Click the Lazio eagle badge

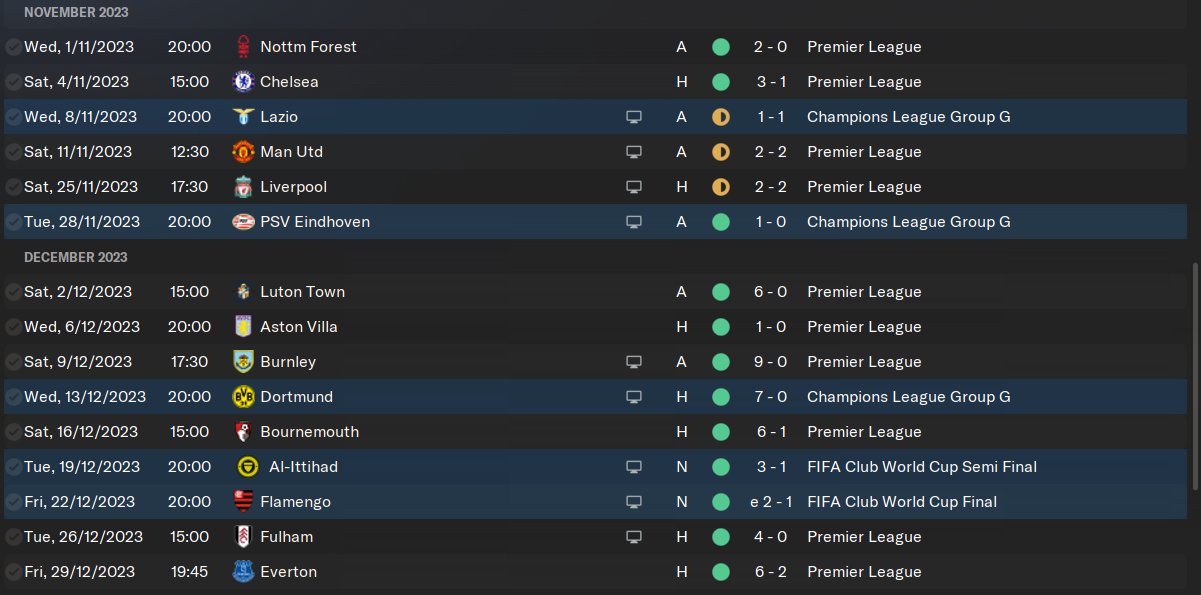pos(242,117)
